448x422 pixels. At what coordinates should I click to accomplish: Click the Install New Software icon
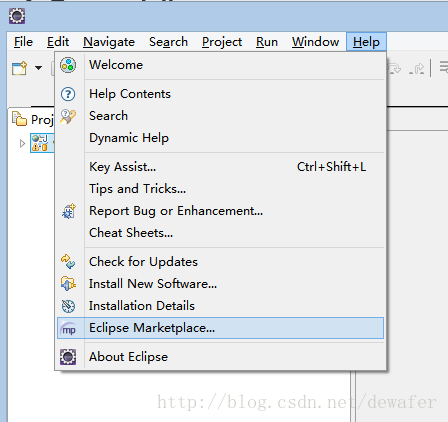coord(68,284)
